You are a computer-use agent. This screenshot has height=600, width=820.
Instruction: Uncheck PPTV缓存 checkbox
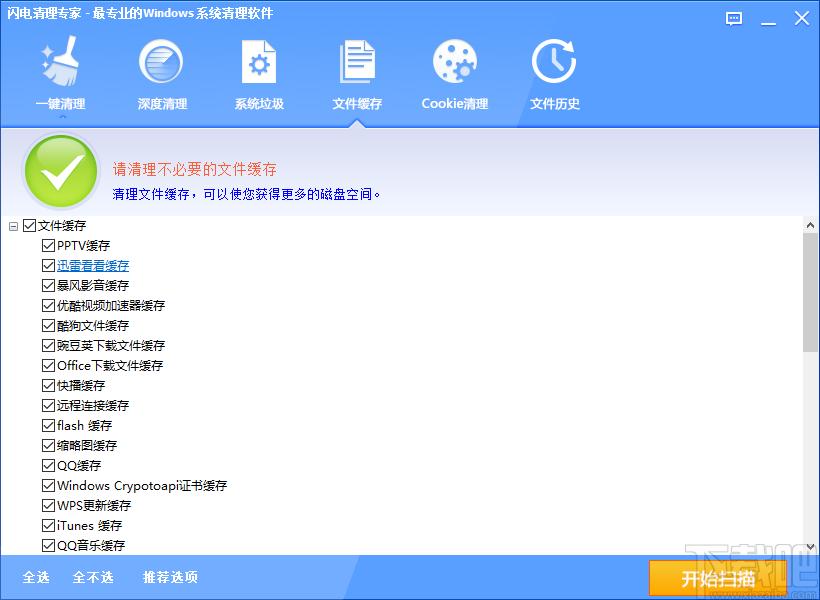click(x=48, y=245)
